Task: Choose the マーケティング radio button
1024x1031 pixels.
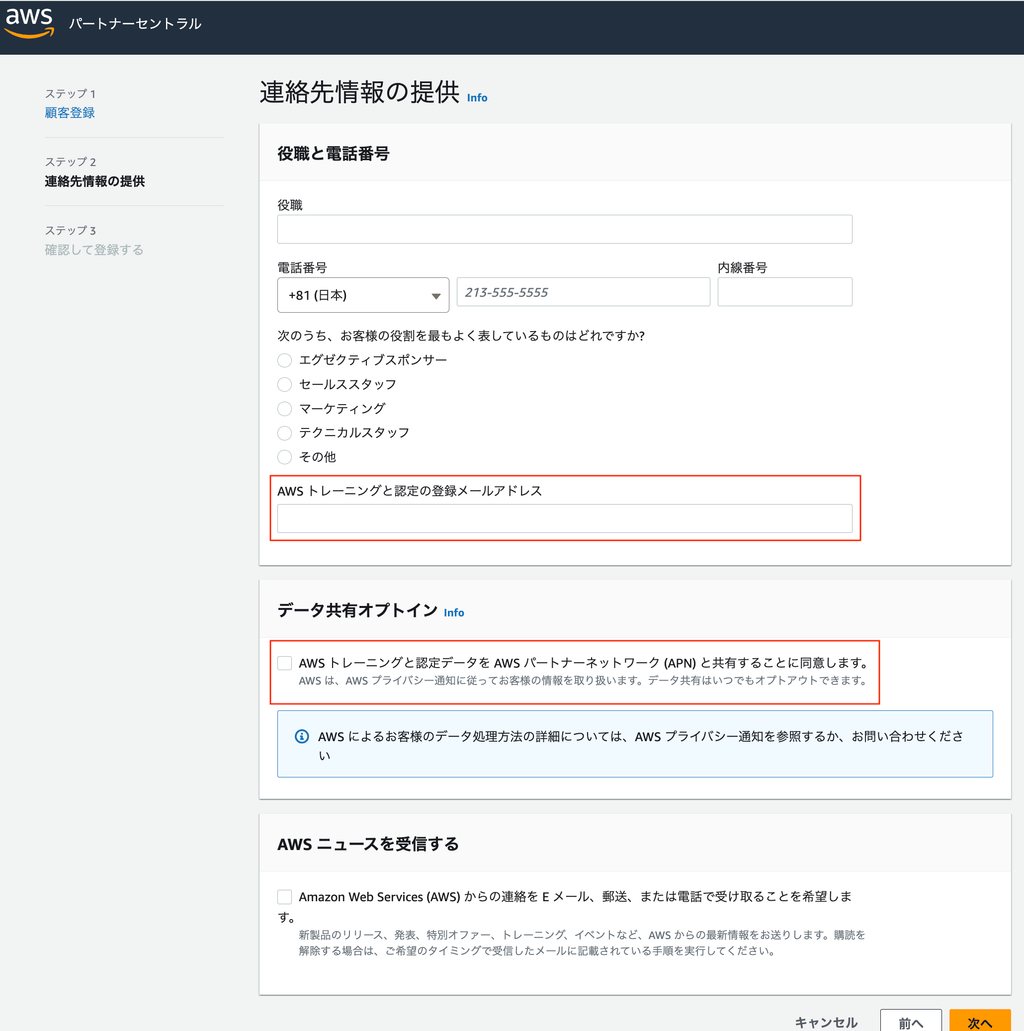Action: [285, 408]
